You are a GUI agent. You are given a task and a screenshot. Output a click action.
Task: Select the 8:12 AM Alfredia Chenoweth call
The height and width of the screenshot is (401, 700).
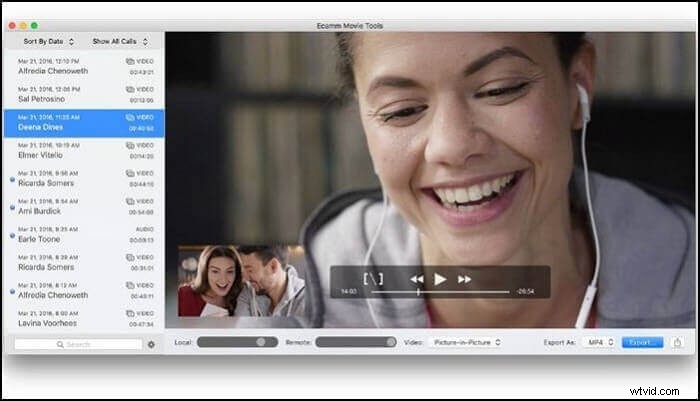pos(84,291)
